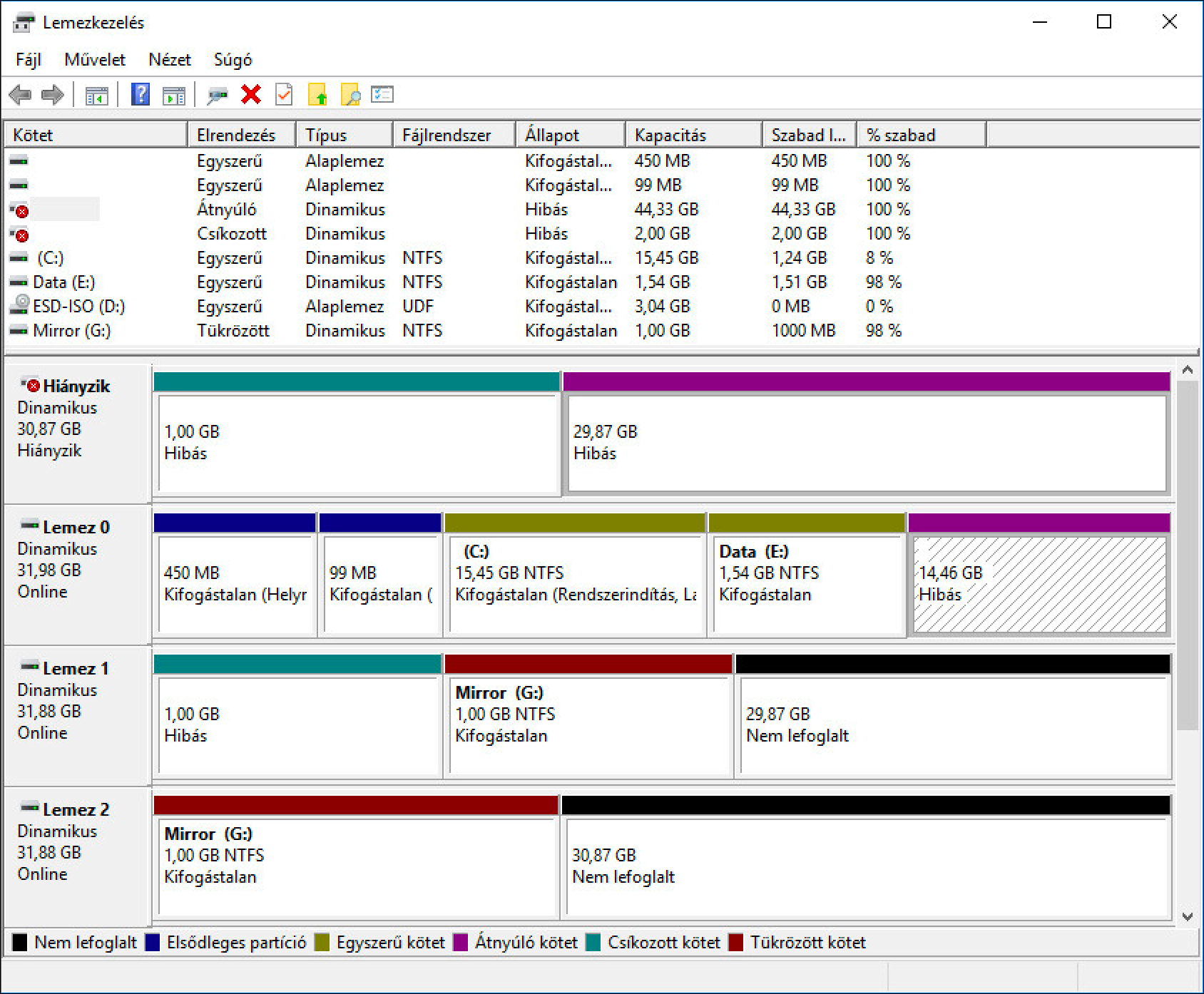Click the olive Egyszerű kötet legend swatch
The height and width of the screenshot is (994, 1204).
pyautogui.click(x=322, y=943)
